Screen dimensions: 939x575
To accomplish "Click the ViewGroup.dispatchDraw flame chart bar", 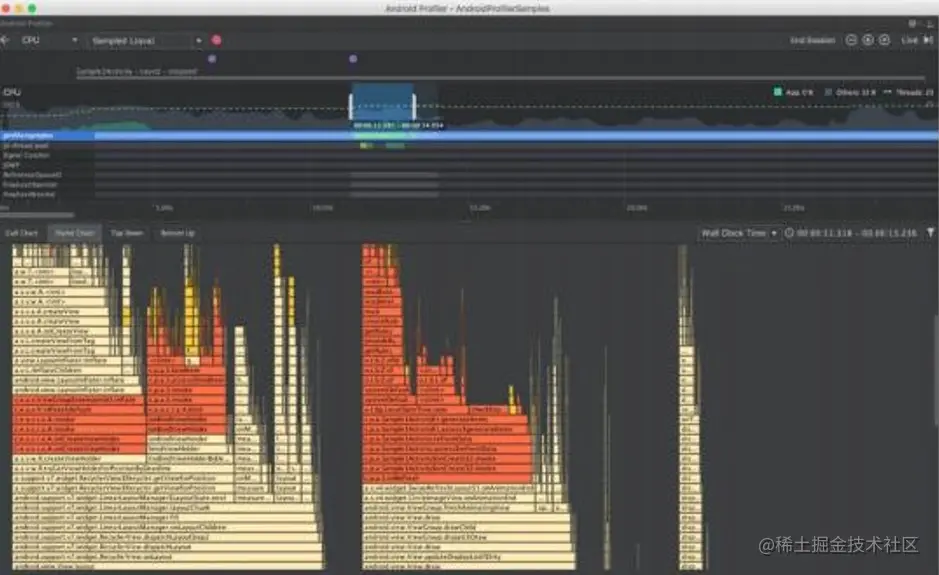I will [467, 537].
